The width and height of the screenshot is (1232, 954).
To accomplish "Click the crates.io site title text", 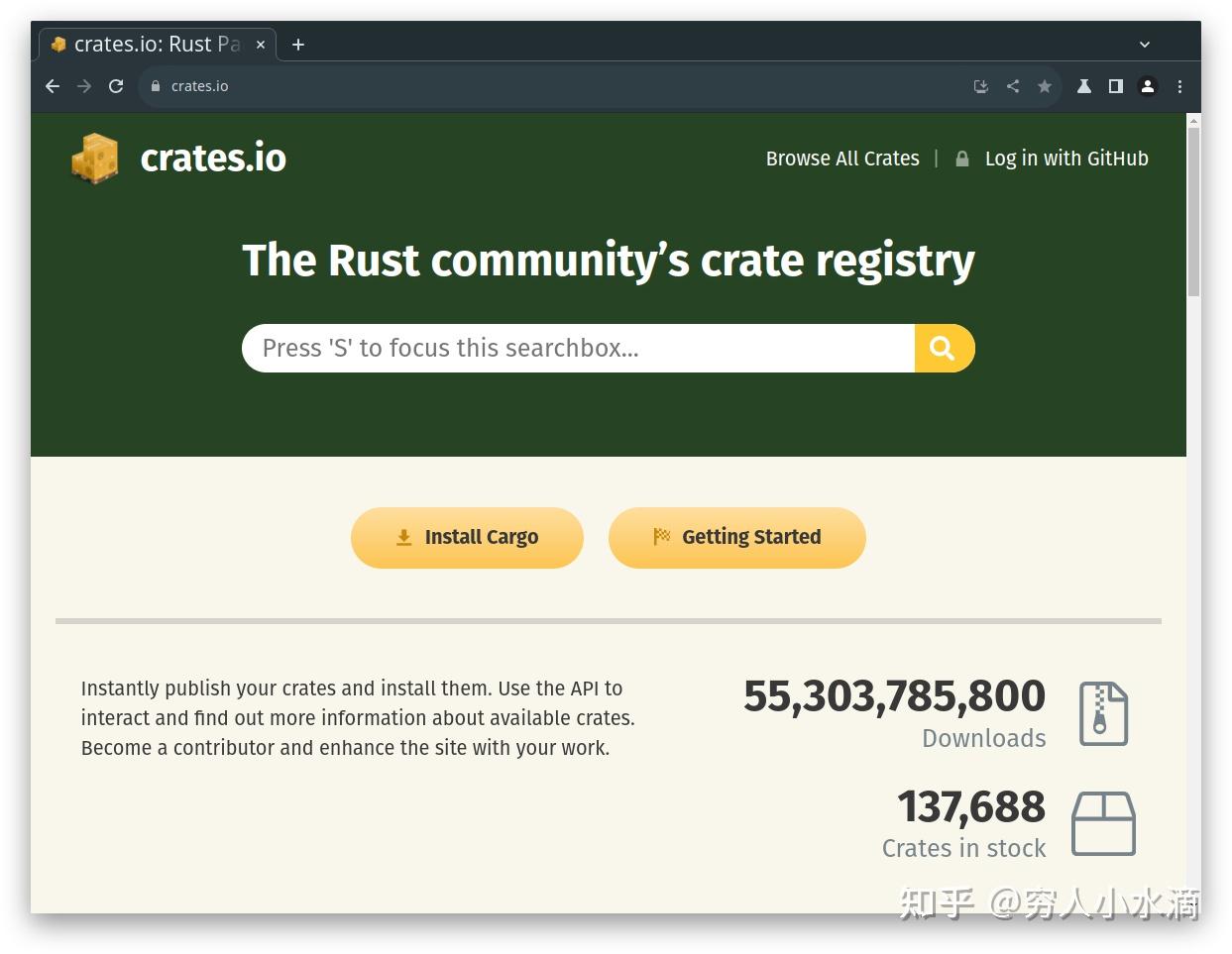I will pyautogui.click(x=213, y=158).
